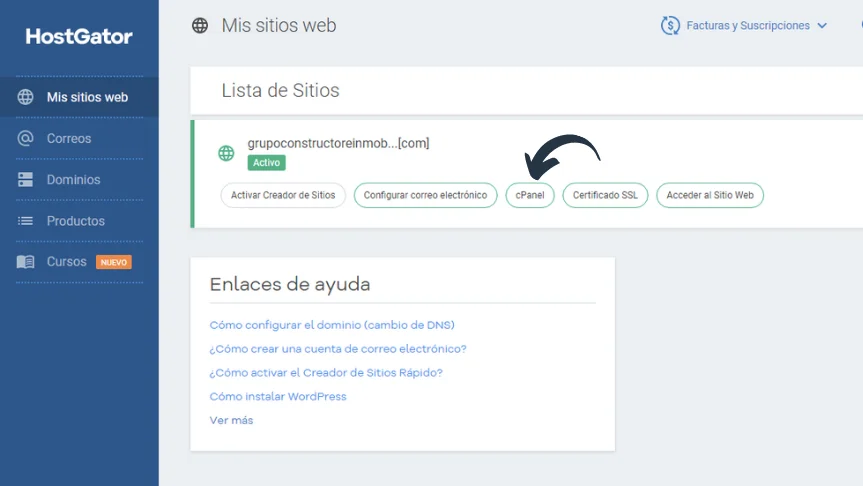Click the chevron beside Facturas y Suscripciones
863x486 pixels.
[x=822, y=26]
